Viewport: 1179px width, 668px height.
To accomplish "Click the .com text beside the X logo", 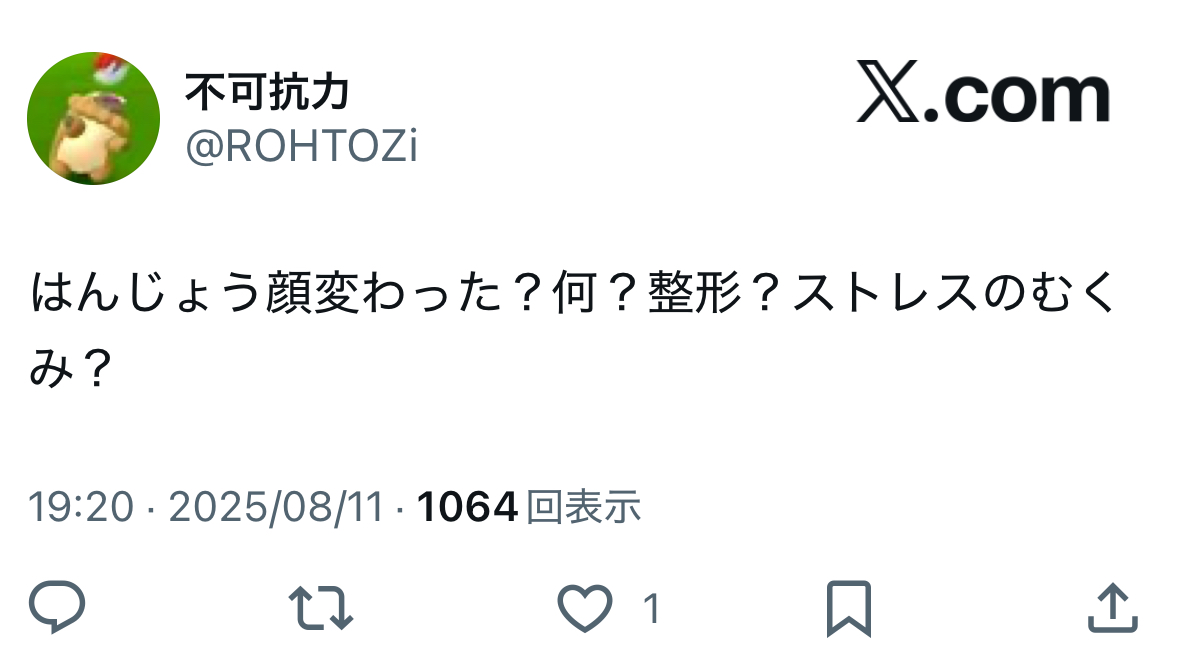I will [1017, 97].
